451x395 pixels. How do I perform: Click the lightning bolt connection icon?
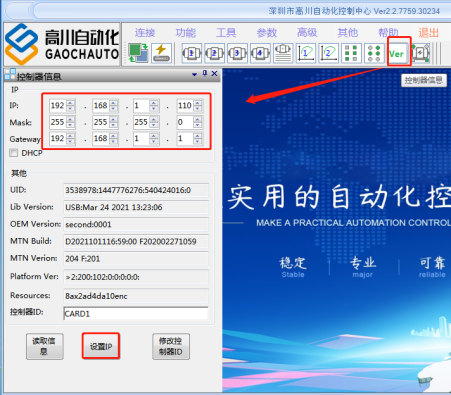coord(162,53)
